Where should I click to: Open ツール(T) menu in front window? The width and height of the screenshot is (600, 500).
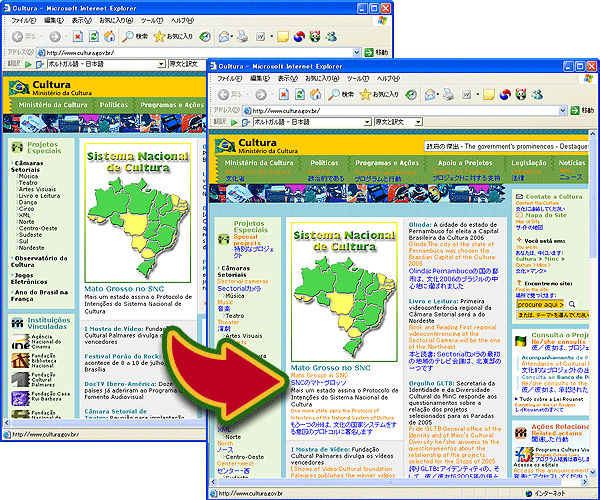tap(357, 78)
